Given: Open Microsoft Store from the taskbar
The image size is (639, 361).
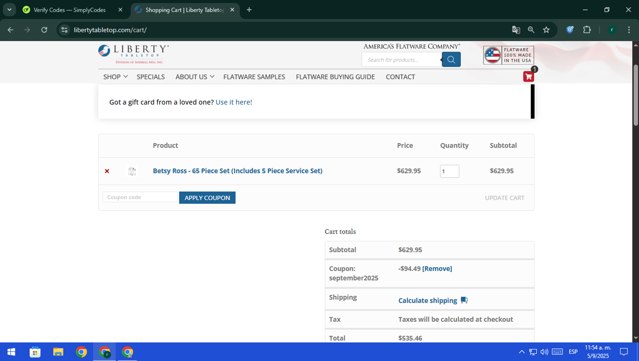Looking at the screenshot, I should pos(35,352).
